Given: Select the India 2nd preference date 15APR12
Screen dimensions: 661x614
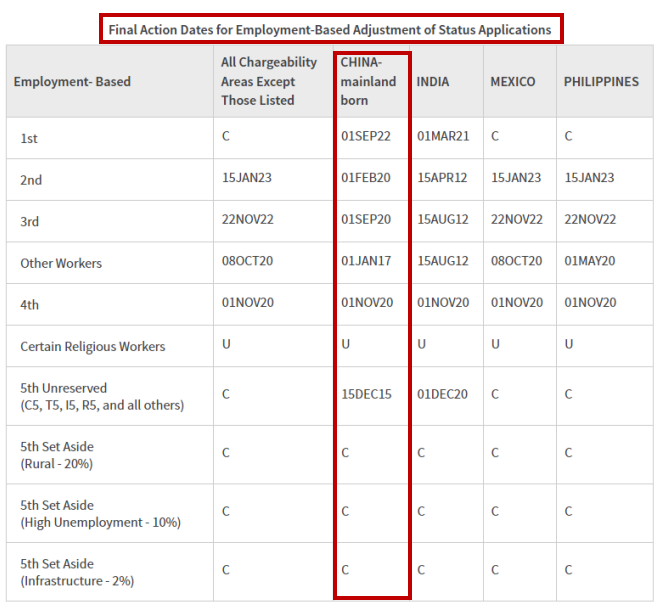Looking at the screenshot, I should pos(442,177).
